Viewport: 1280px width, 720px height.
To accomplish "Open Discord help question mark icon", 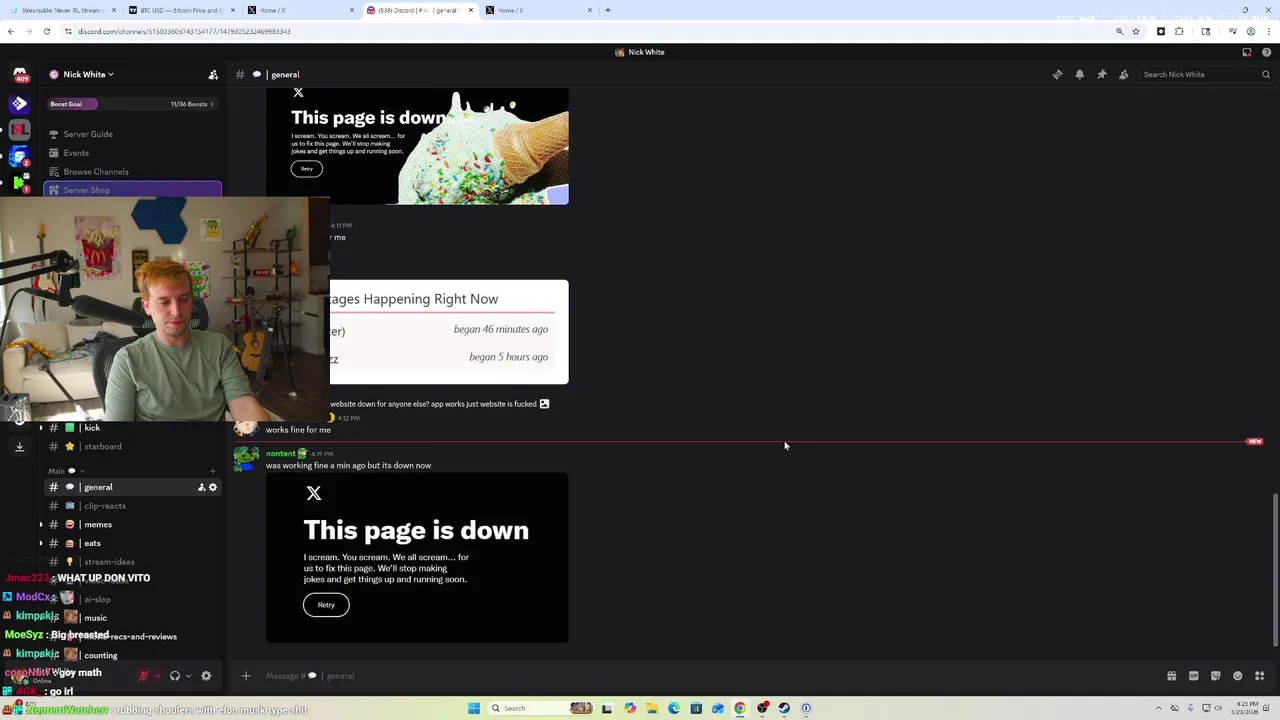I will click(1266, 52).
